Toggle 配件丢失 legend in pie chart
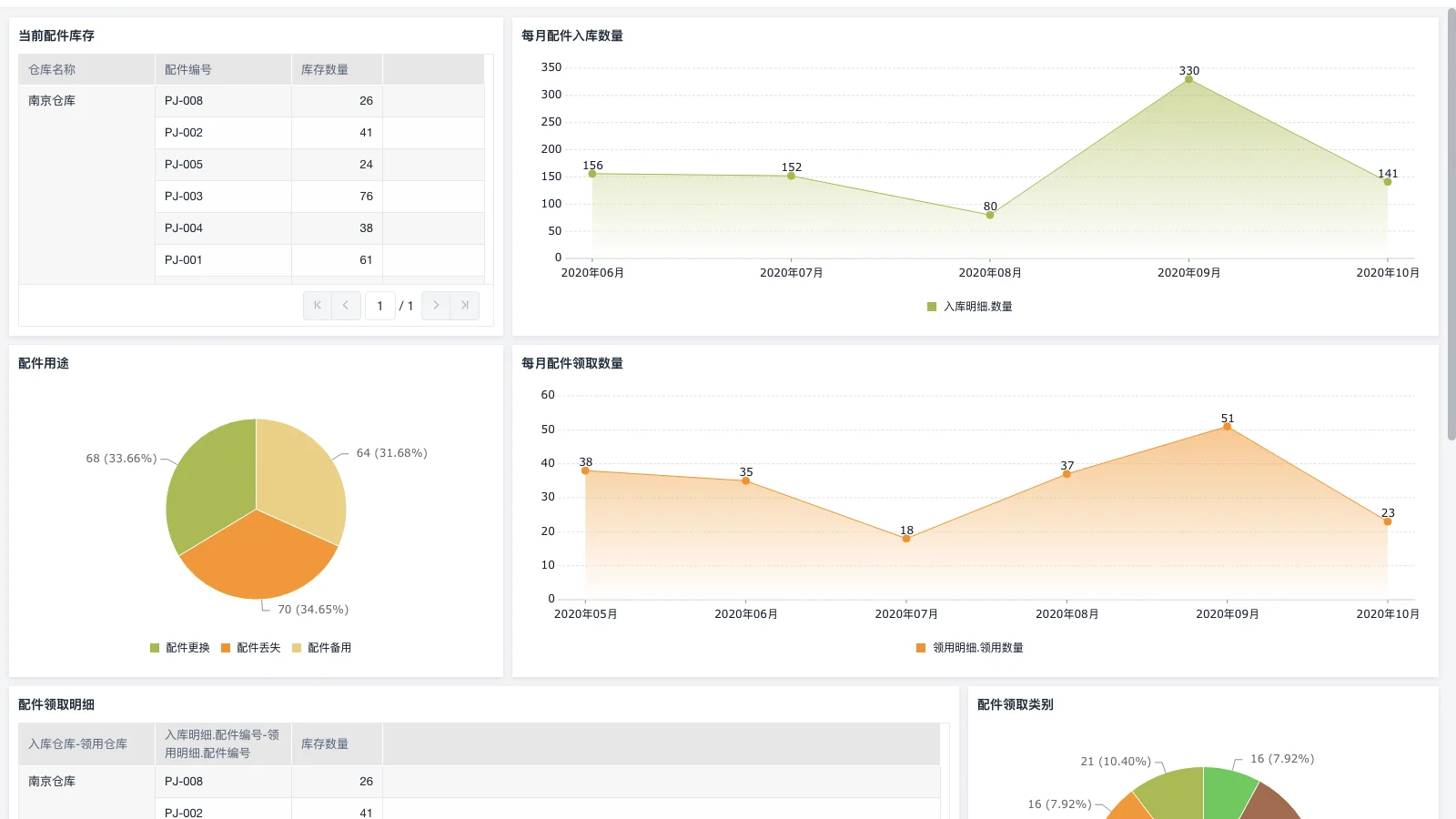The image size is (1456, 819). coord(251,648)
